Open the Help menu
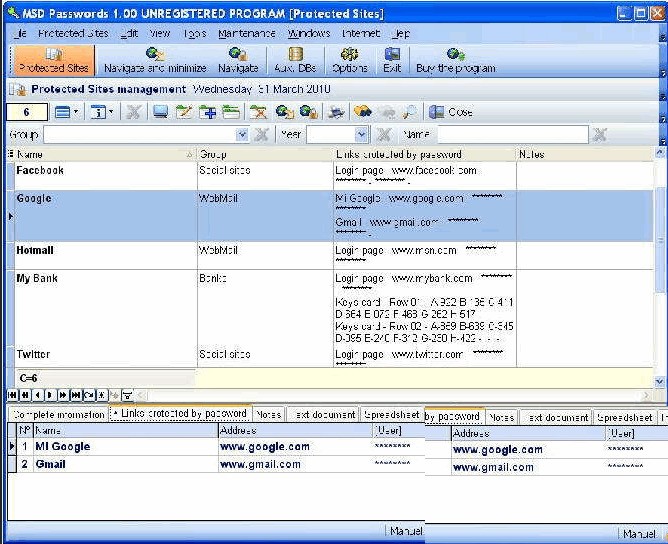Screen dimensions: 668x544 coord(401,34)
